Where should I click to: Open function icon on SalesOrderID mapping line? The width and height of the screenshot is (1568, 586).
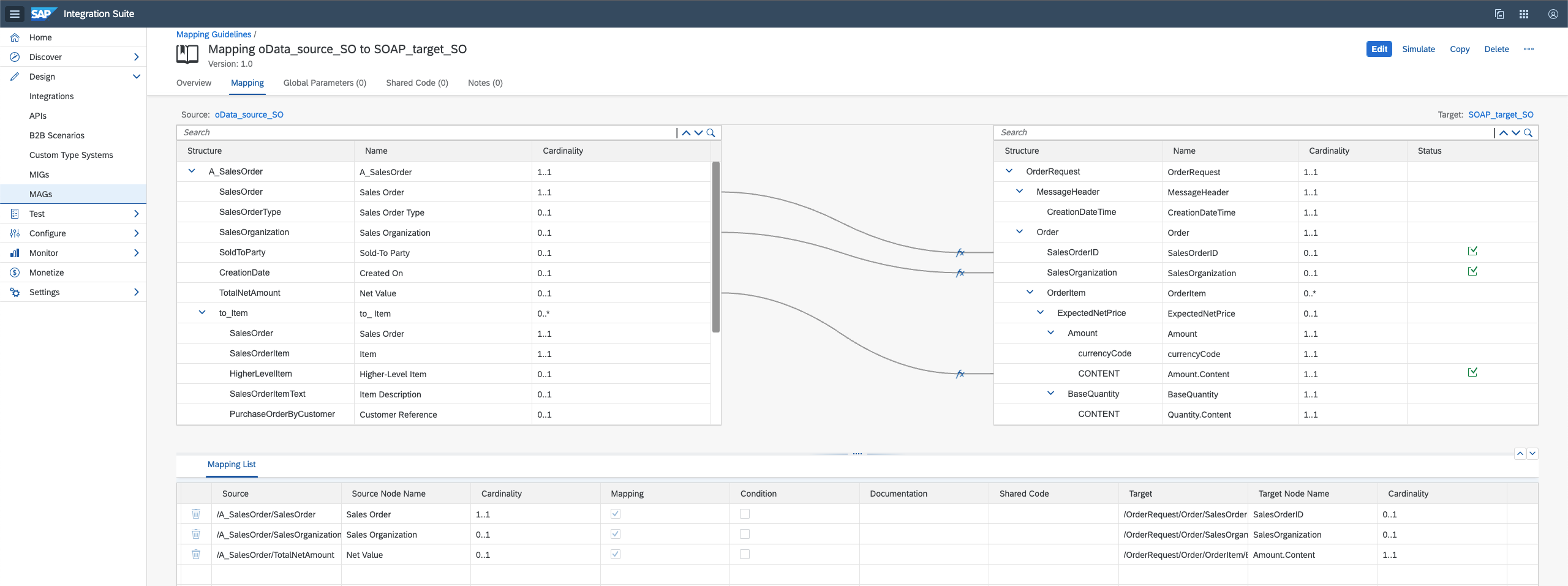click(x=960, y=252)
